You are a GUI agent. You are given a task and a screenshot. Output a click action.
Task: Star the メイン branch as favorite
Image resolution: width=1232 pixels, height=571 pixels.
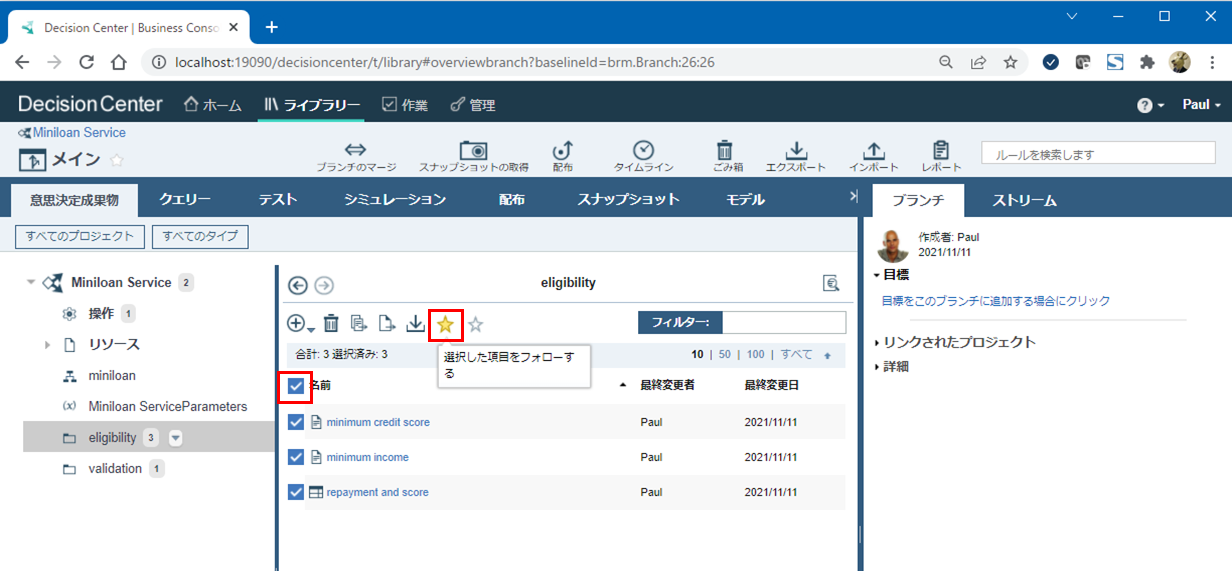[x=117, y=160]
